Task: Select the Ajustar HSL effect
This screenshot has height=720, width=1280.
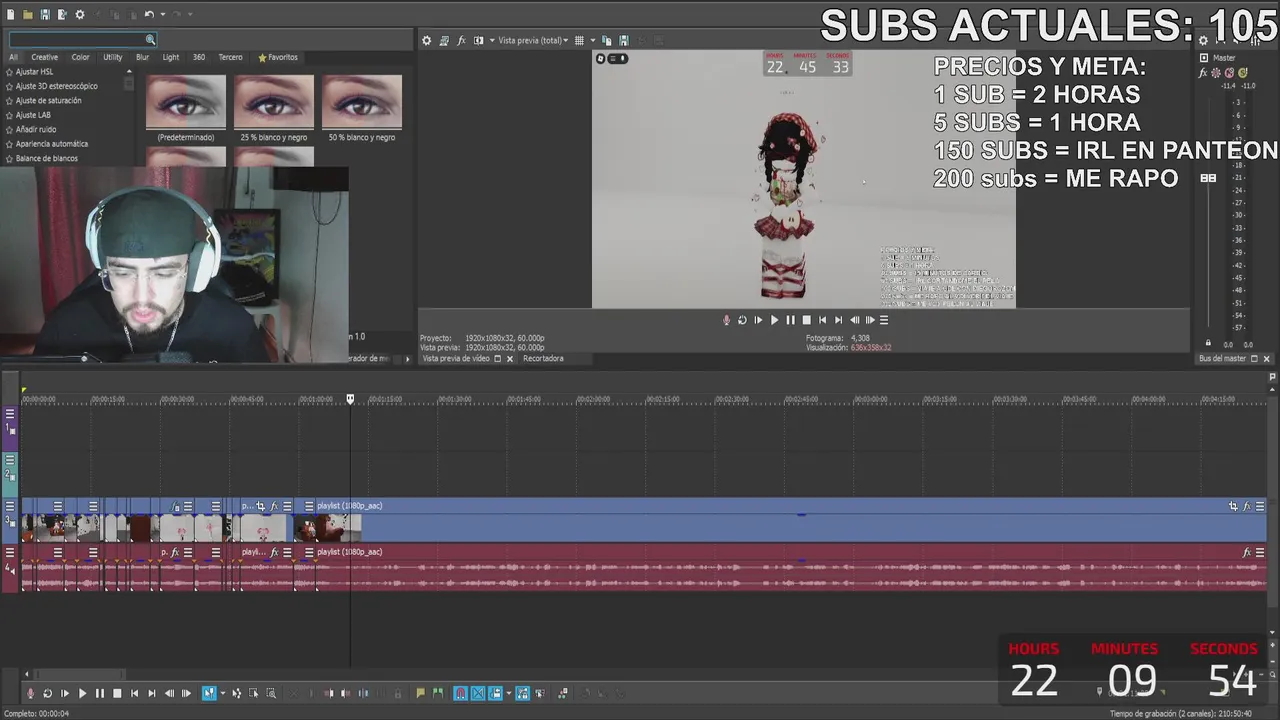Action: coord(34,72)
